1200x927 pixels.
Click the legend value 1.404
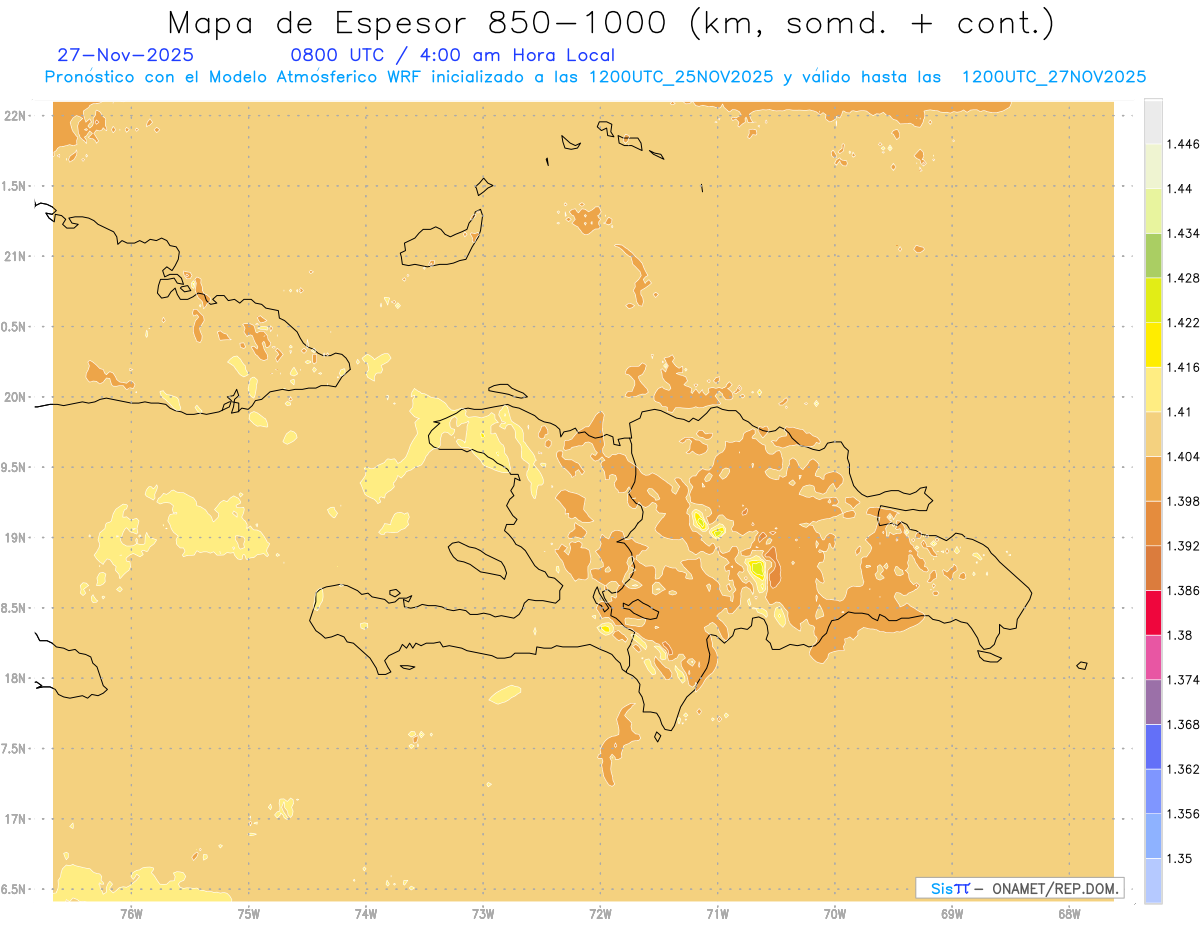coord(1183,456)
